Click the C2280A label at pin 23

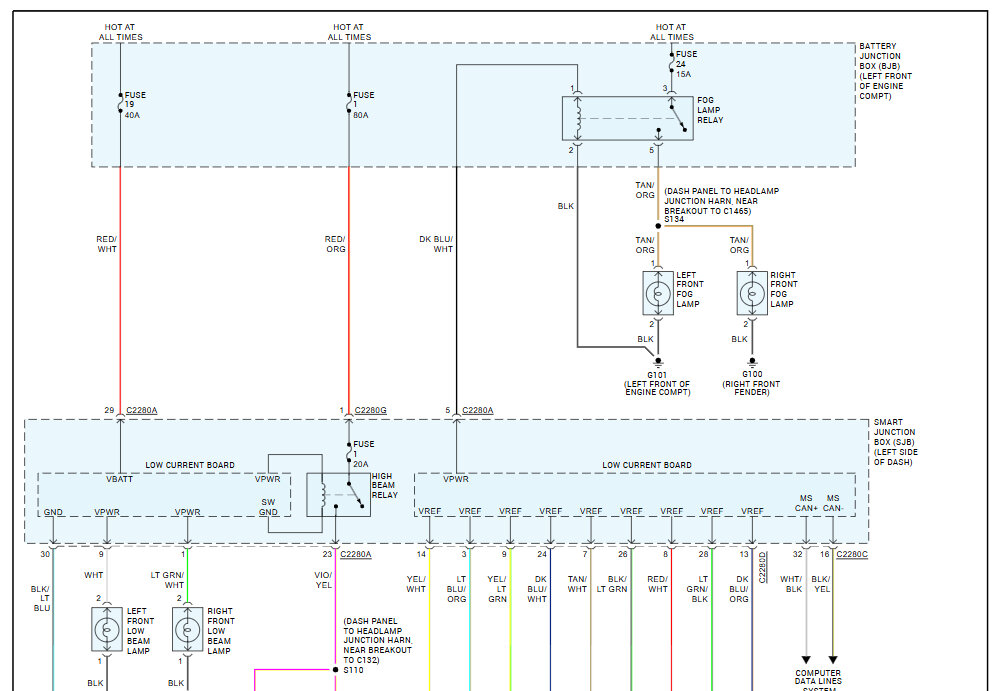[356, 554]
